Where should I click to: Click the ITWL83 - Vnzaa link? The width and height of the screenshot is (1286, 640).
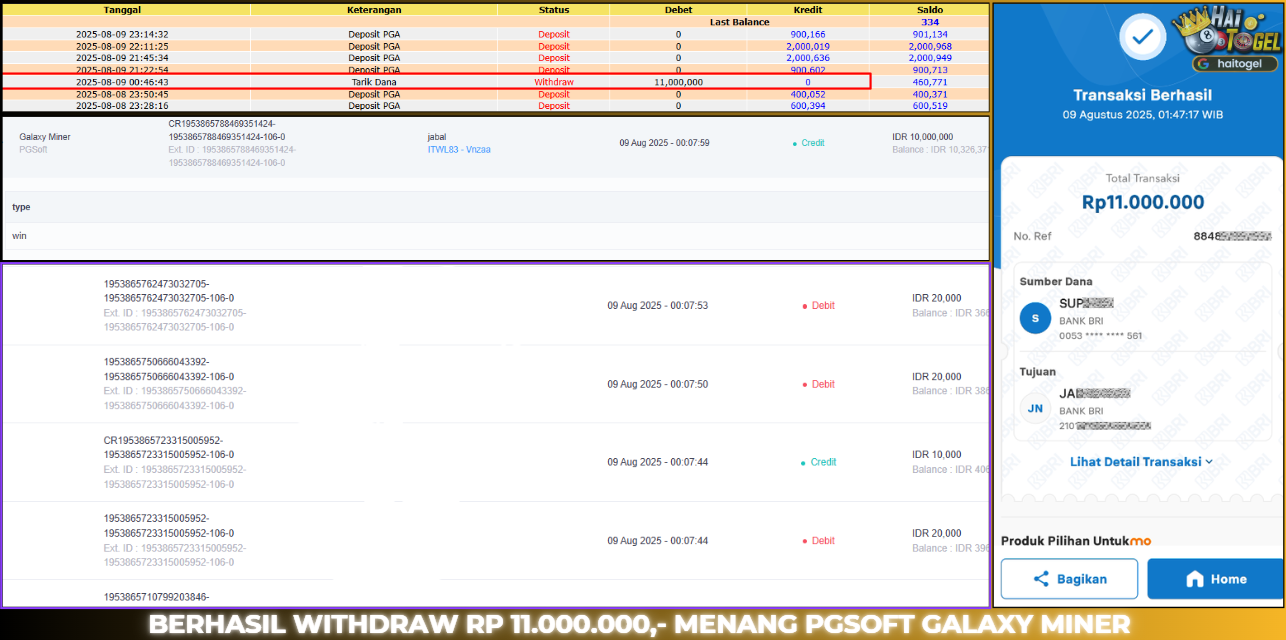458,150
